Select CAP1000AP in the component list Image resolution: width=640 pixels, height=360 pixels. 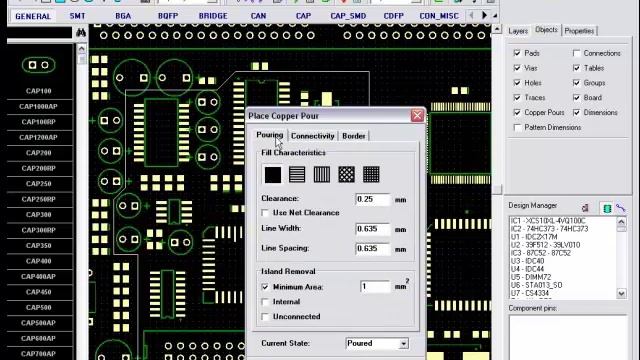coord(39,107)
